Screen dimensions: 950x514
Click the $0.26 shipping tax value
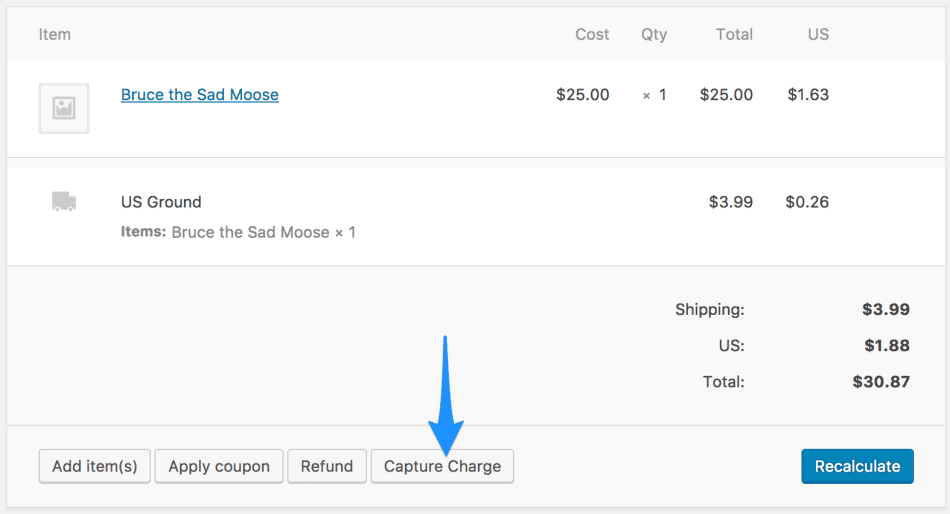pos(807,202)
